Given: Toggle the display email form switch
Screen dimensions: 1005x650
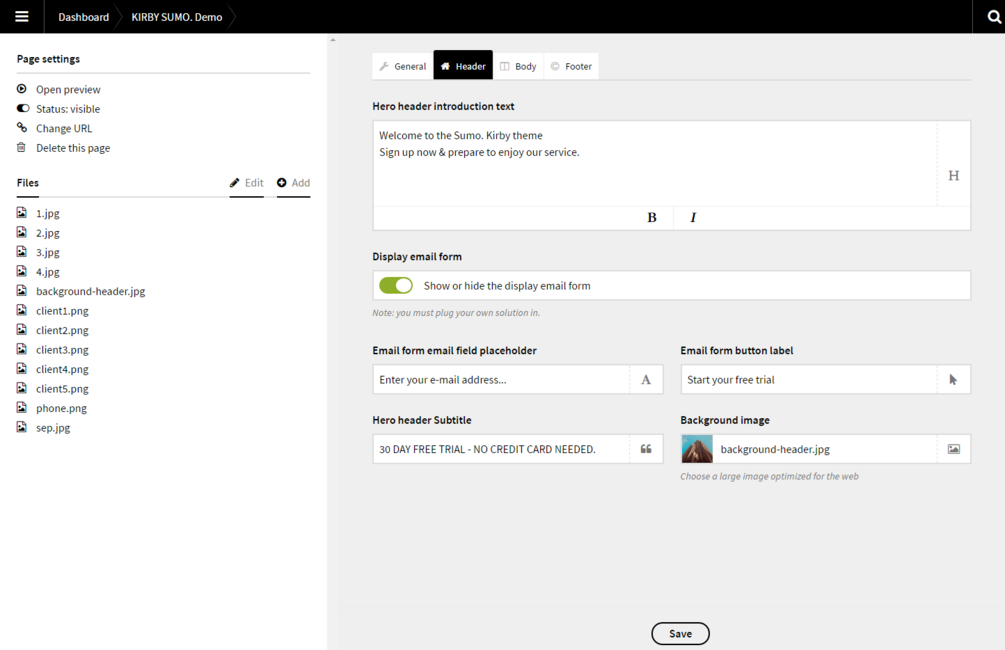Looking at the screenshot, I should pos(396,286).
